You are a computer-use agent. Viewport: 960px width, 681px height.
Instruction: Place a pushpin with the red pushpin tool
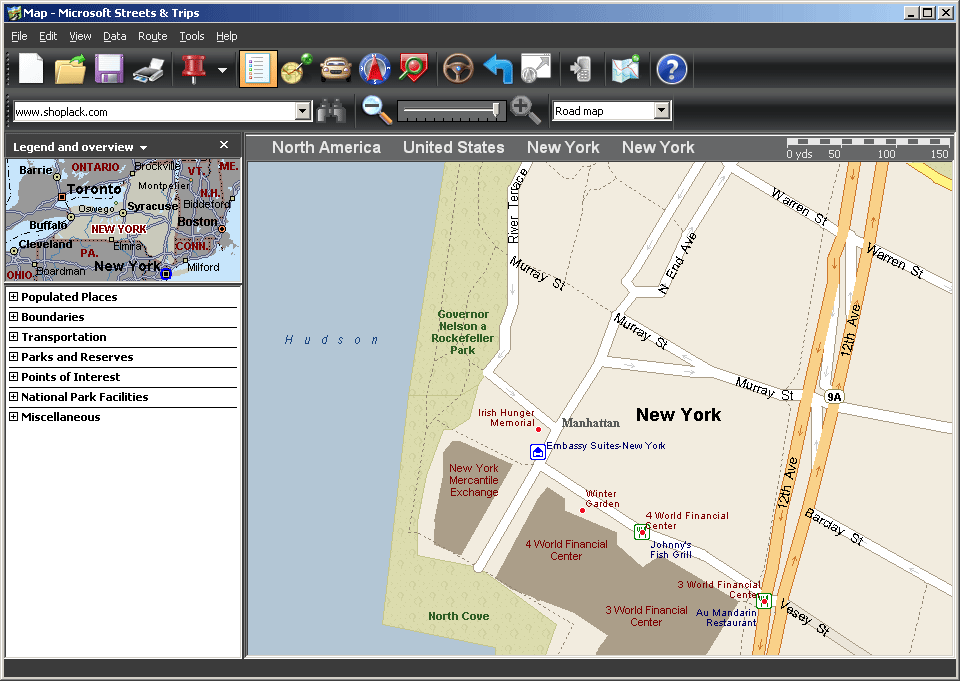(193, 69)
